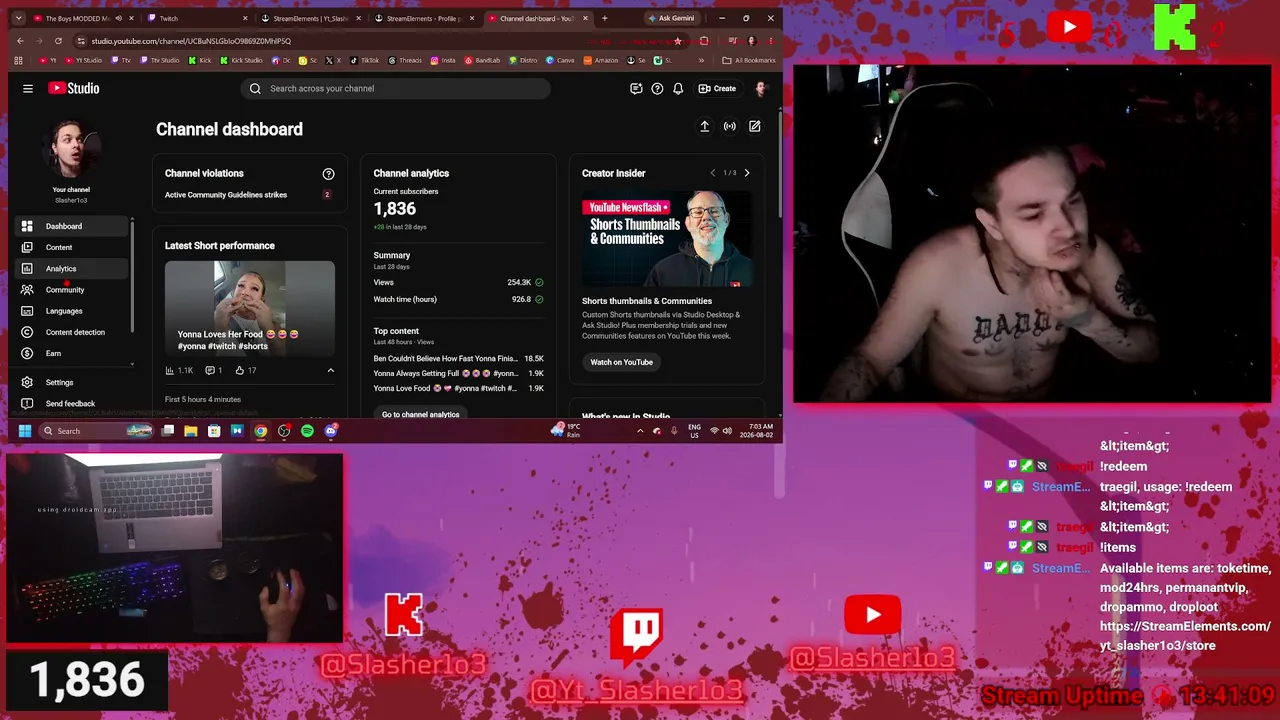Open Discord from the taskbar
Screen dimensions: 1280x720
[331, 431]
